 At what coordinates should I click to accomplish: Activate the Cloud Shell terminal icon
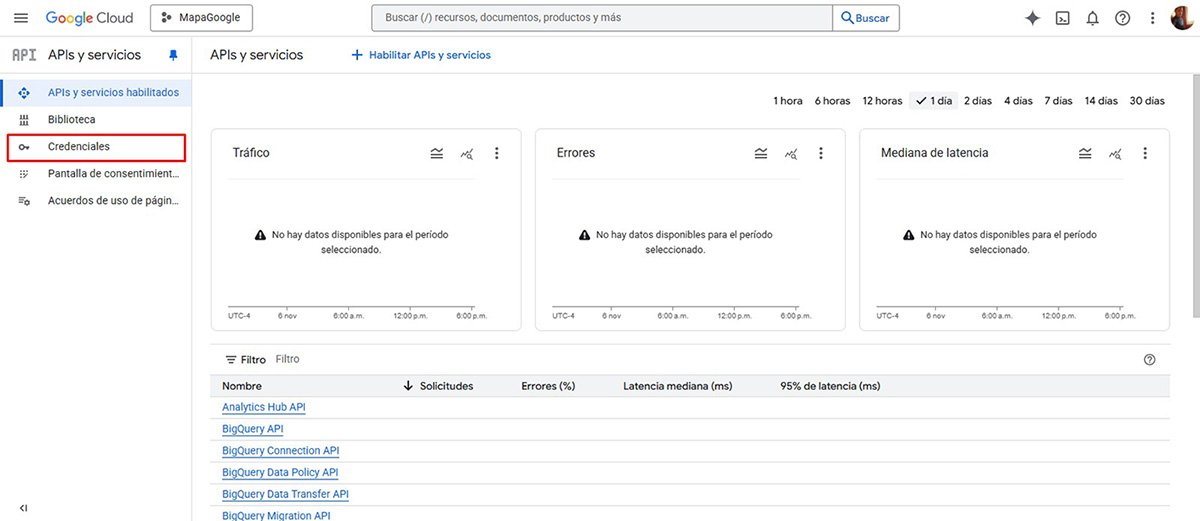click(1063, 18)
